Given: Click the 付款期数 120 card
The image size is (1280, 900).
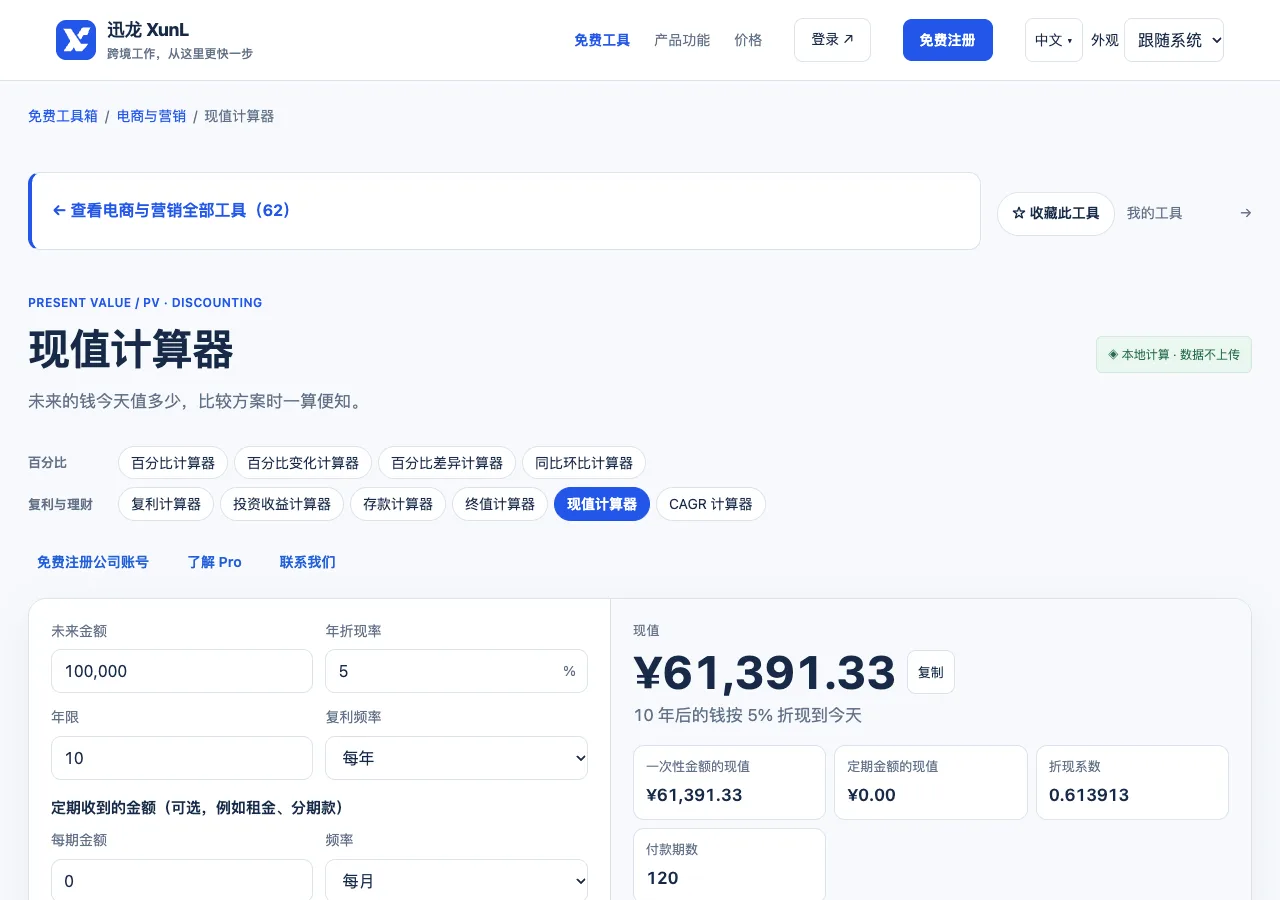Looking at the screenshot, I should pos(729,865).
